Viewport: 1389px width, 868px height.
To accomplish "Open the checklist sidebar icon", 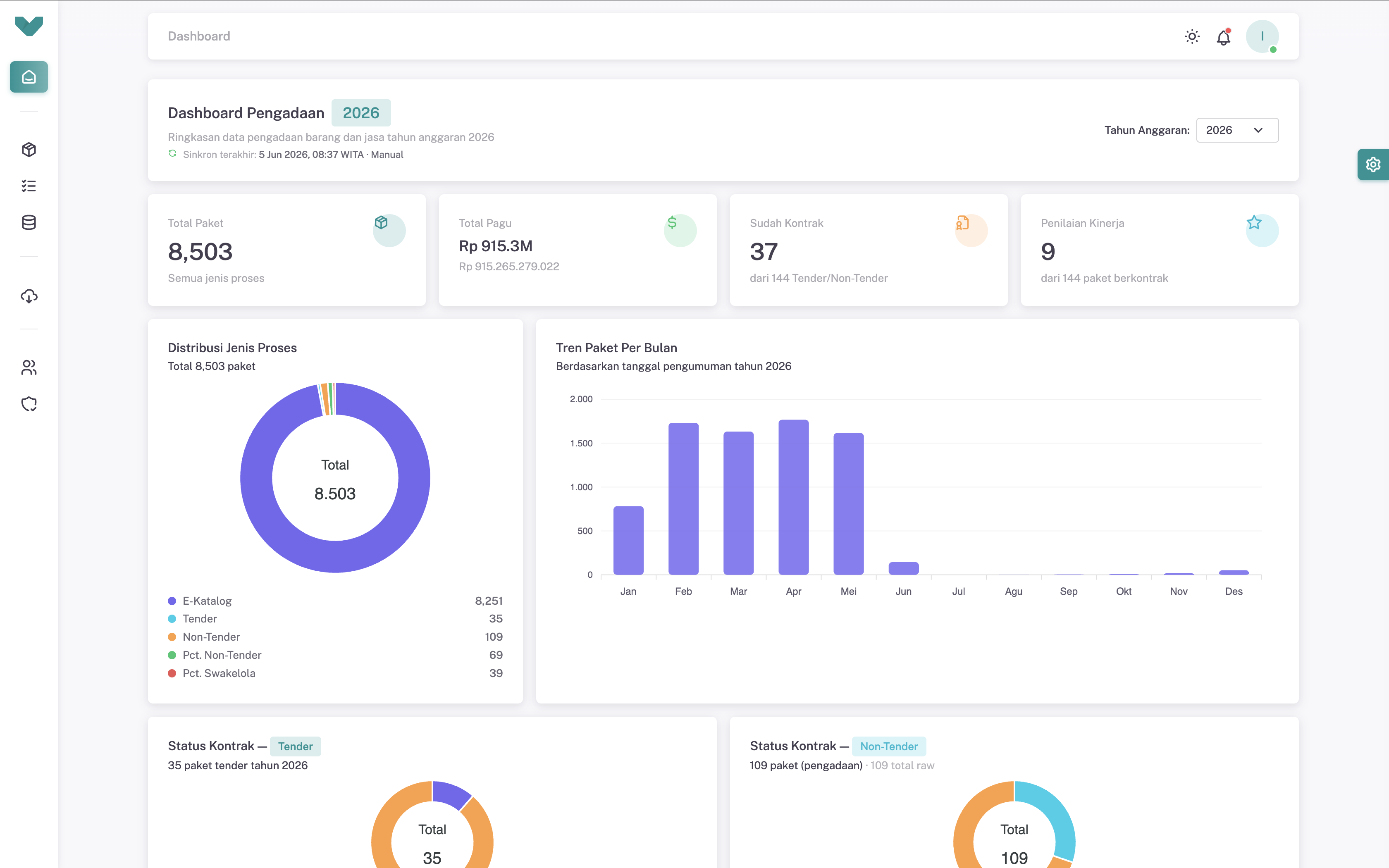I will tap(29, 186).
